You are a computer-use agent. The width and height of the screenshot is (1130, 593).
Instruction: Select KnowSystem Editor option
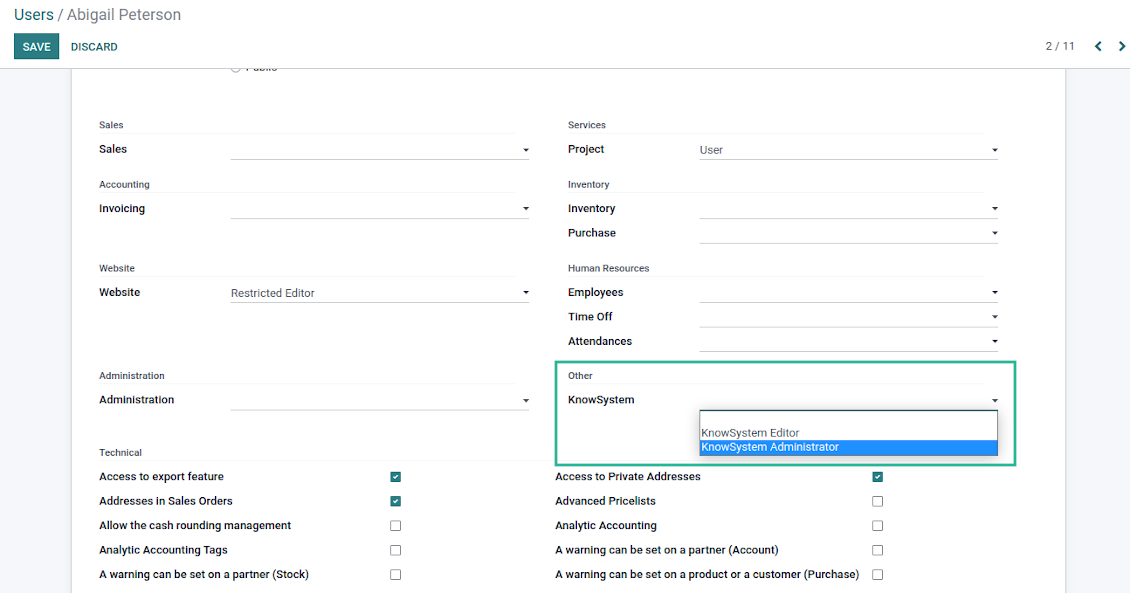[848, 433]
